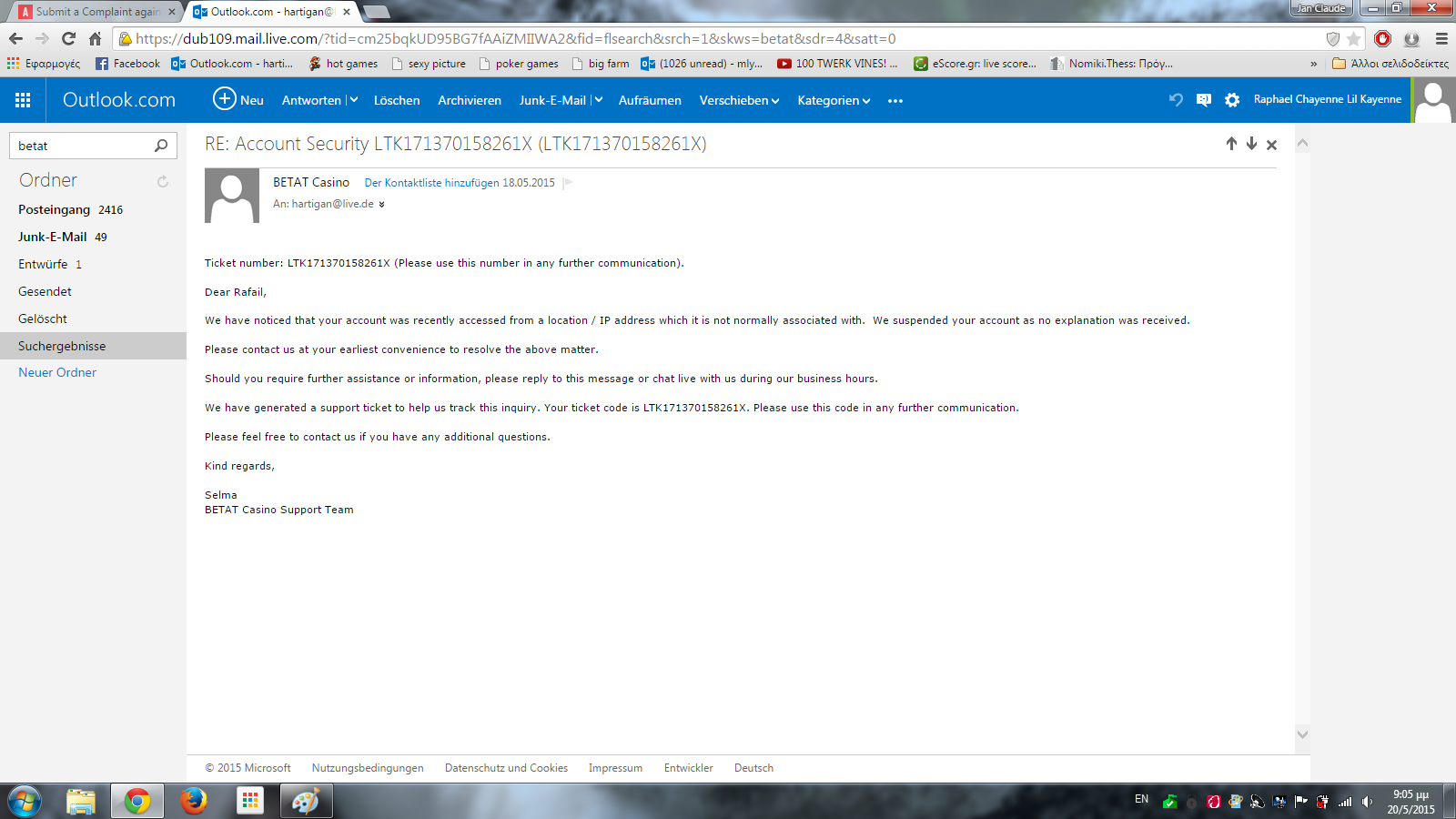Click the undo arrow icon in Outlook header
This screenshot has width=1456, height=819.
(x=1176, y=100)
